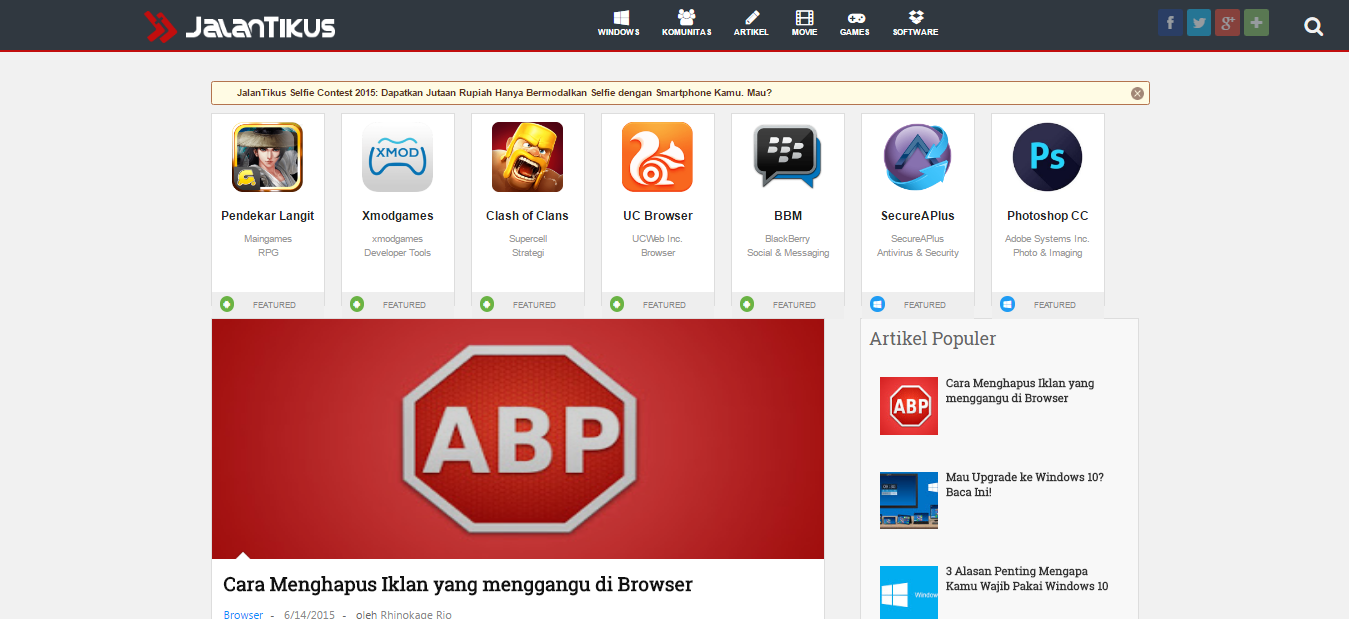
Task: Open the Artikel nav item
Action: (751, 24)
